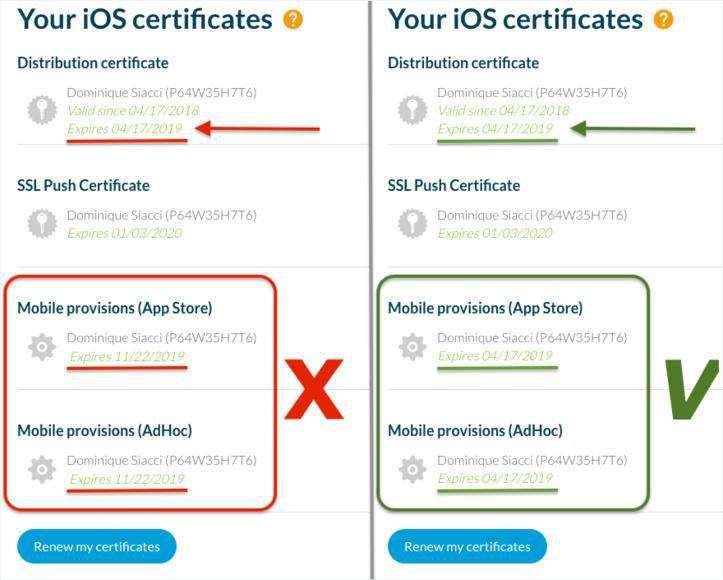Click right panel Distribution certificate key icon
Screen dimensions: 723x580
412,110
